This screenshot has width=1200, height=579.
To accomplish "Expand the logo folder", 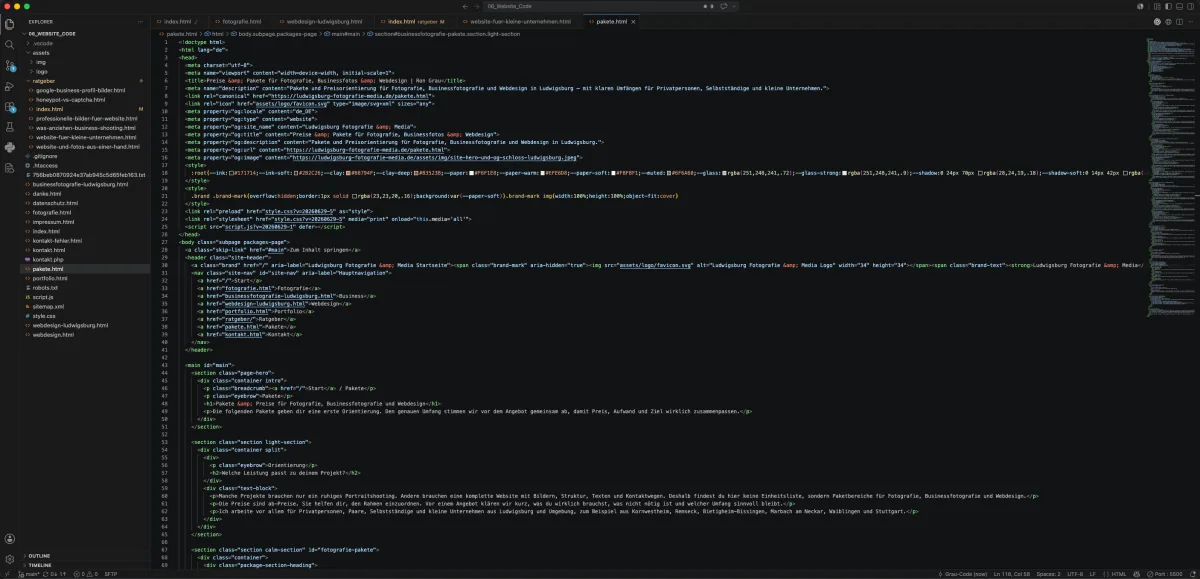I will pyautogui.click(x=42, y=71).
